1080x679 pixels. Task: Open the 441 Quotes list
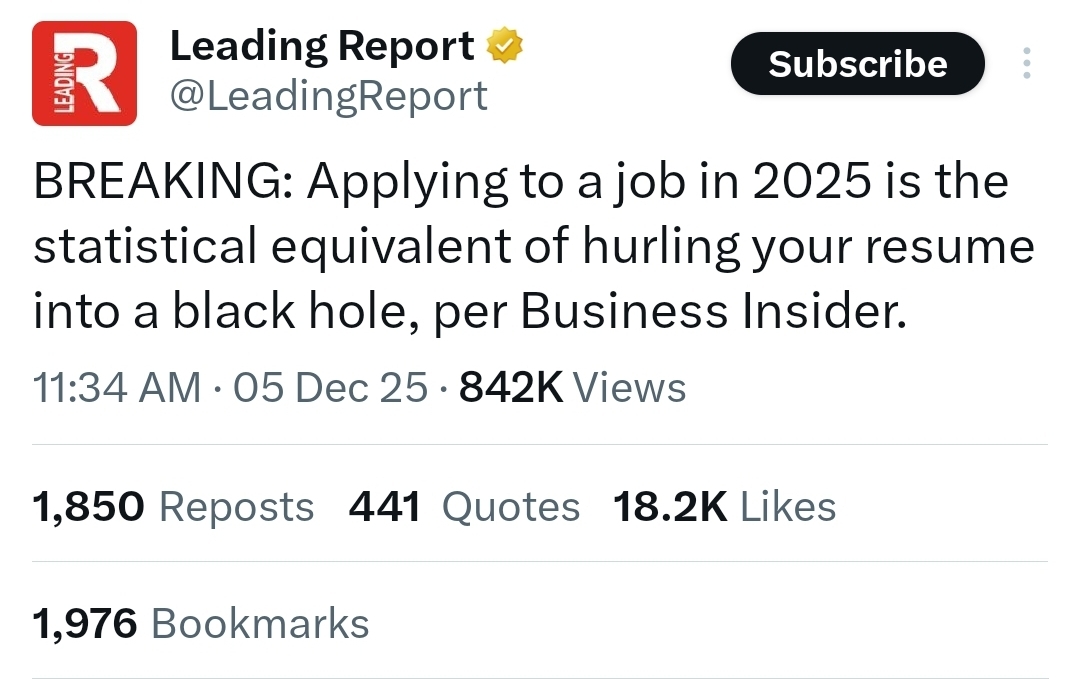click(x=464, y=507)
